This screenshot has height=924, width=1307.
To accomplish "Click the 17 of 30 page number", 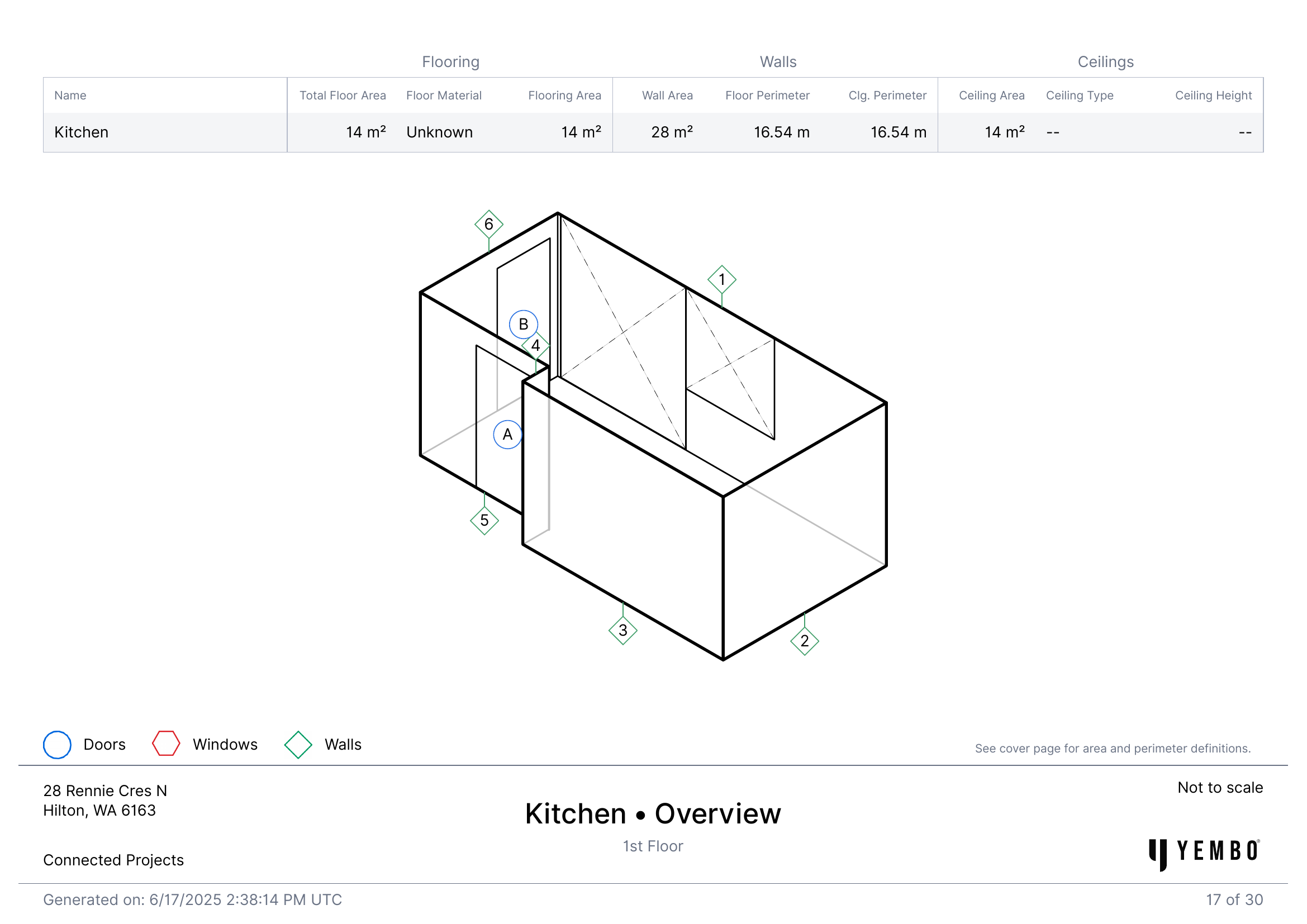I will (x=1234, y=900).
